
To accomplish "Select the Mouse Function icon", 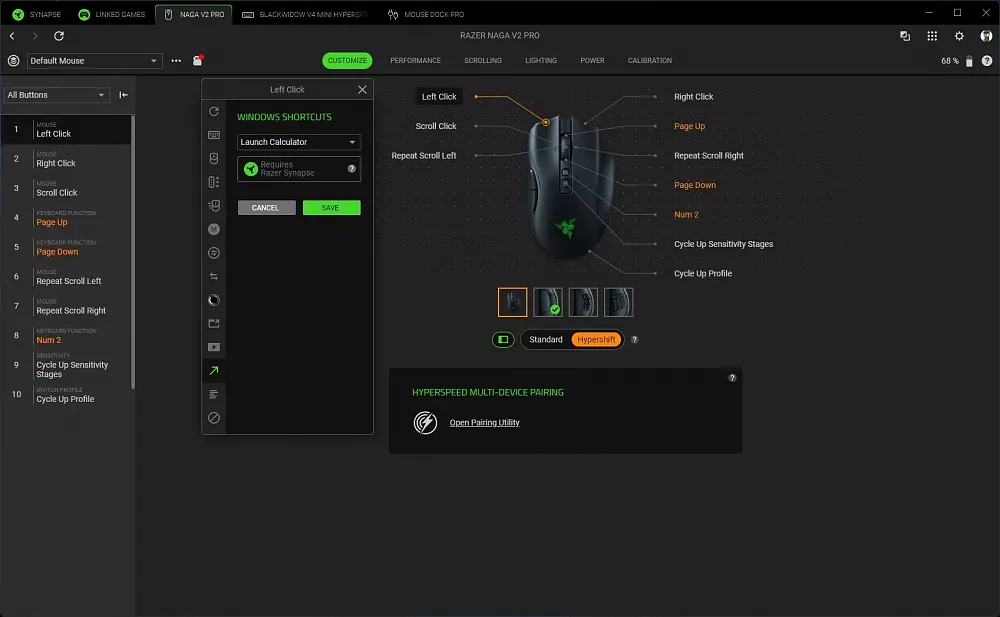I will (x=214, y=158).
